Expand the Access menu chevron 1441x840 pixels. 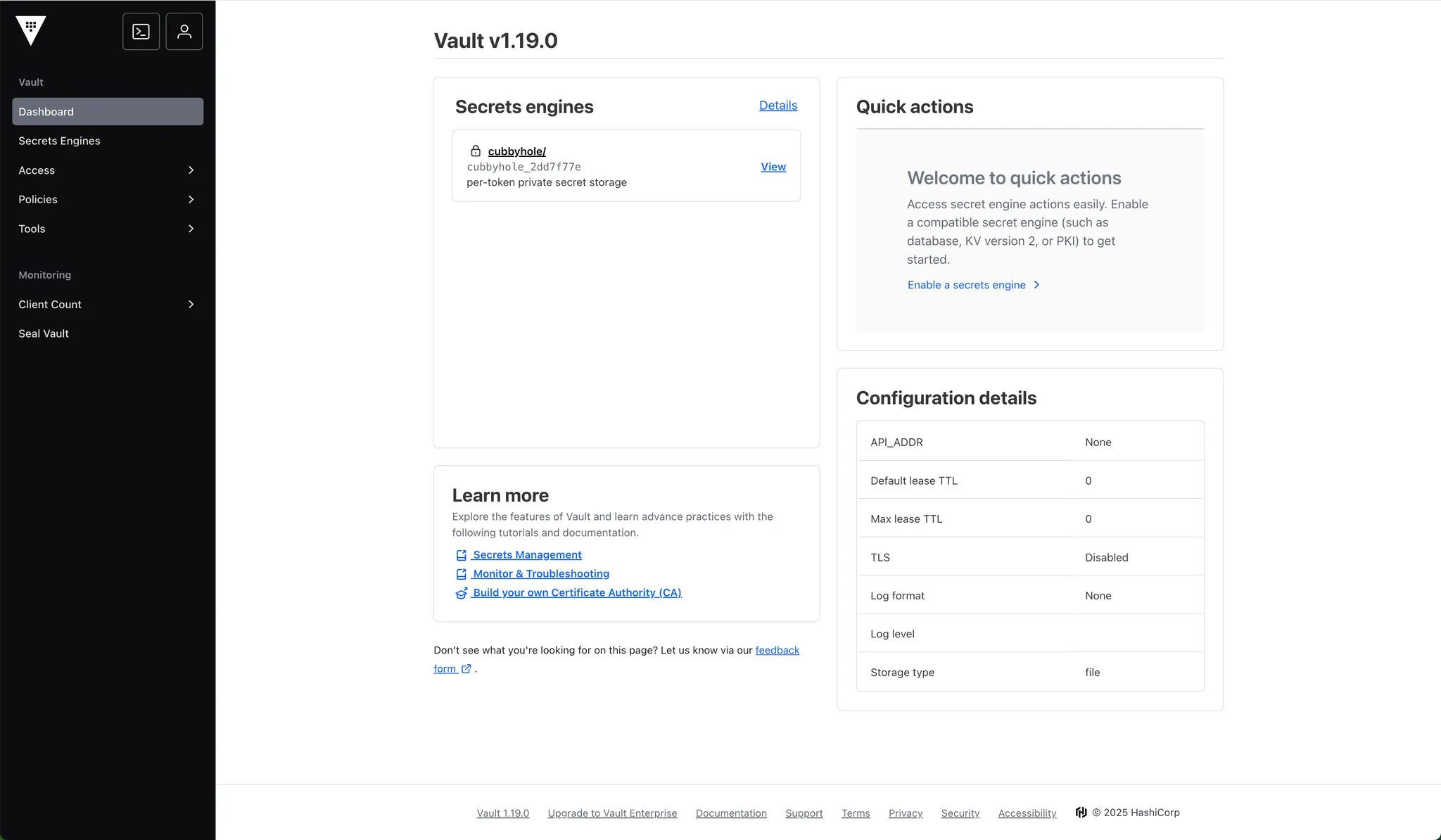191,170
